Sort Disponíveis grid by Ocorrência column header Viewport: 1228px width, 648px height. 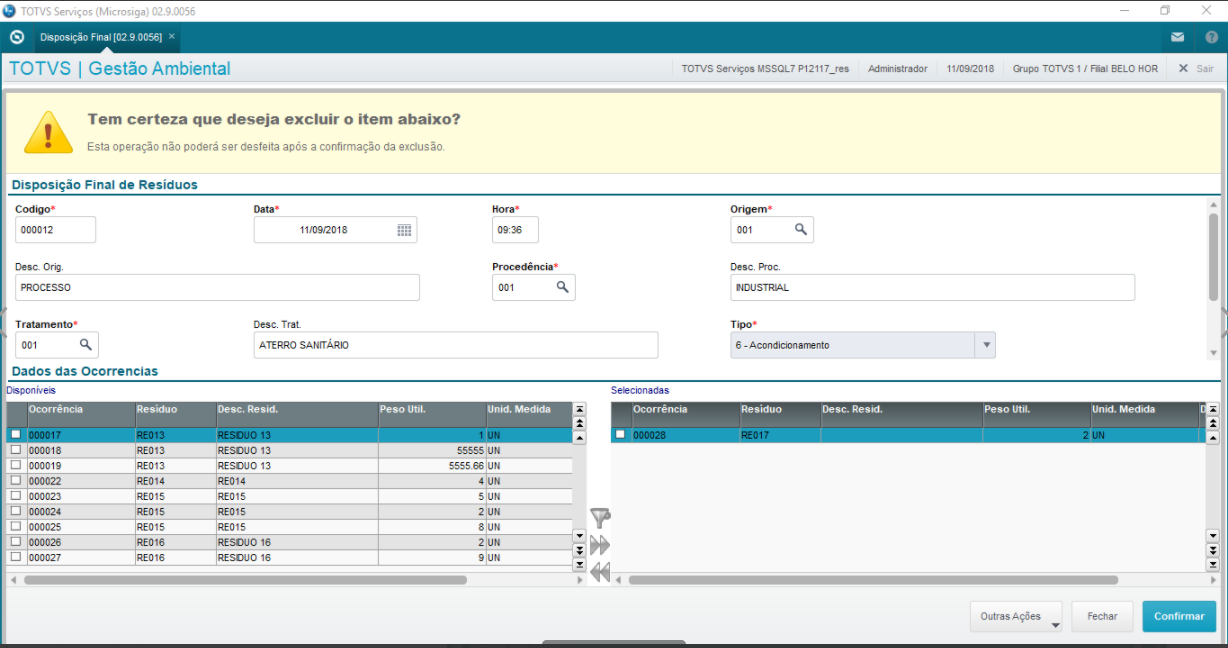pyautogui.click(x=81, y=410)
